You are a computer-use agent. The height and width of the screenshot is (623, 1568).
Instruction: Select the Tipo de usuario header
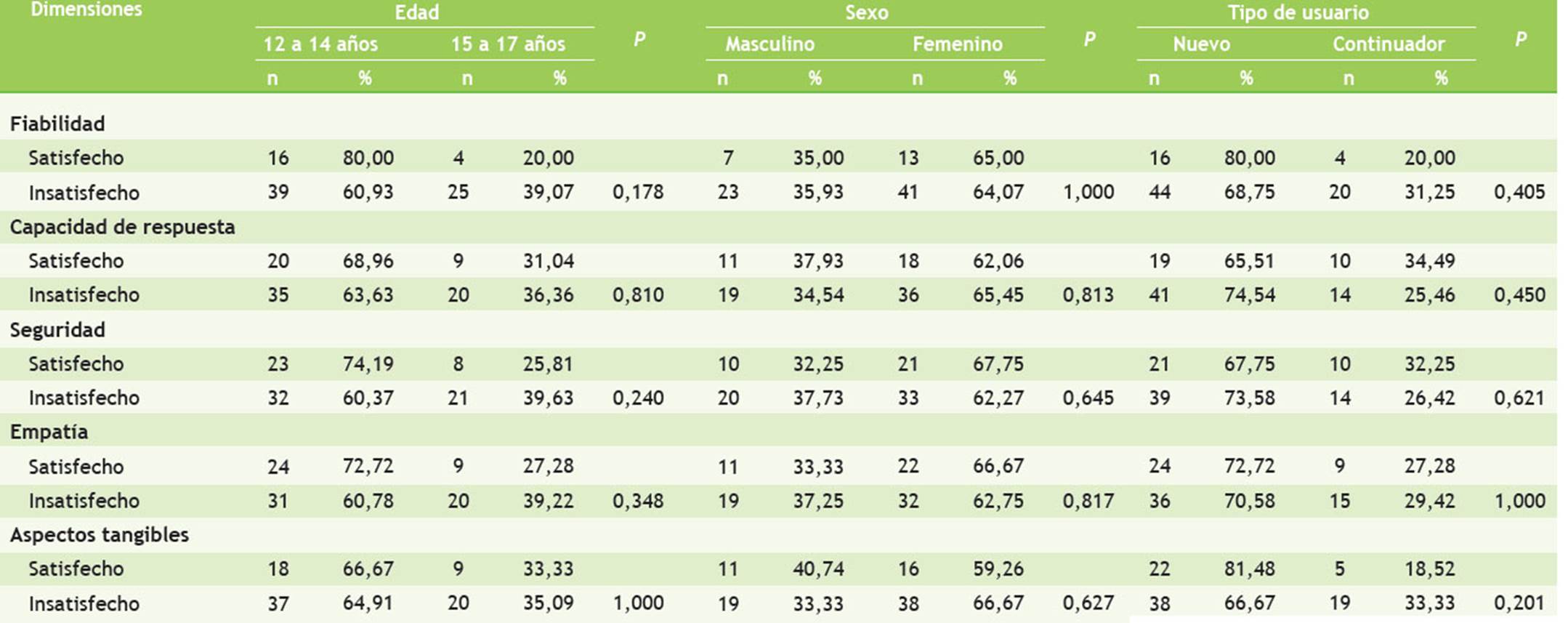pyautogui.click(x=1298, y=12)
